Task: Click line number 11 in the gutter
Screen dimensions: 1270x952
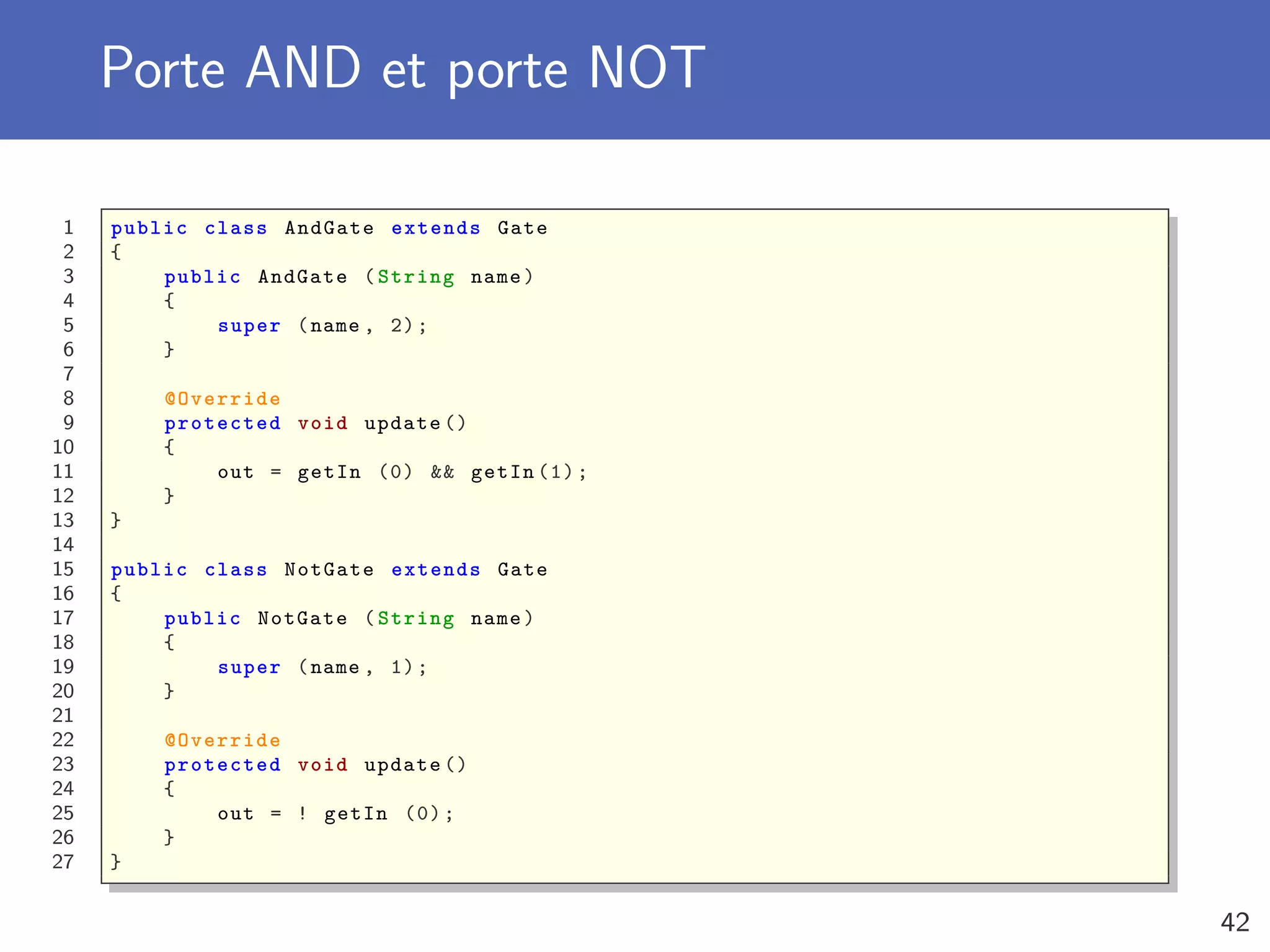Action: pos(63,472)
